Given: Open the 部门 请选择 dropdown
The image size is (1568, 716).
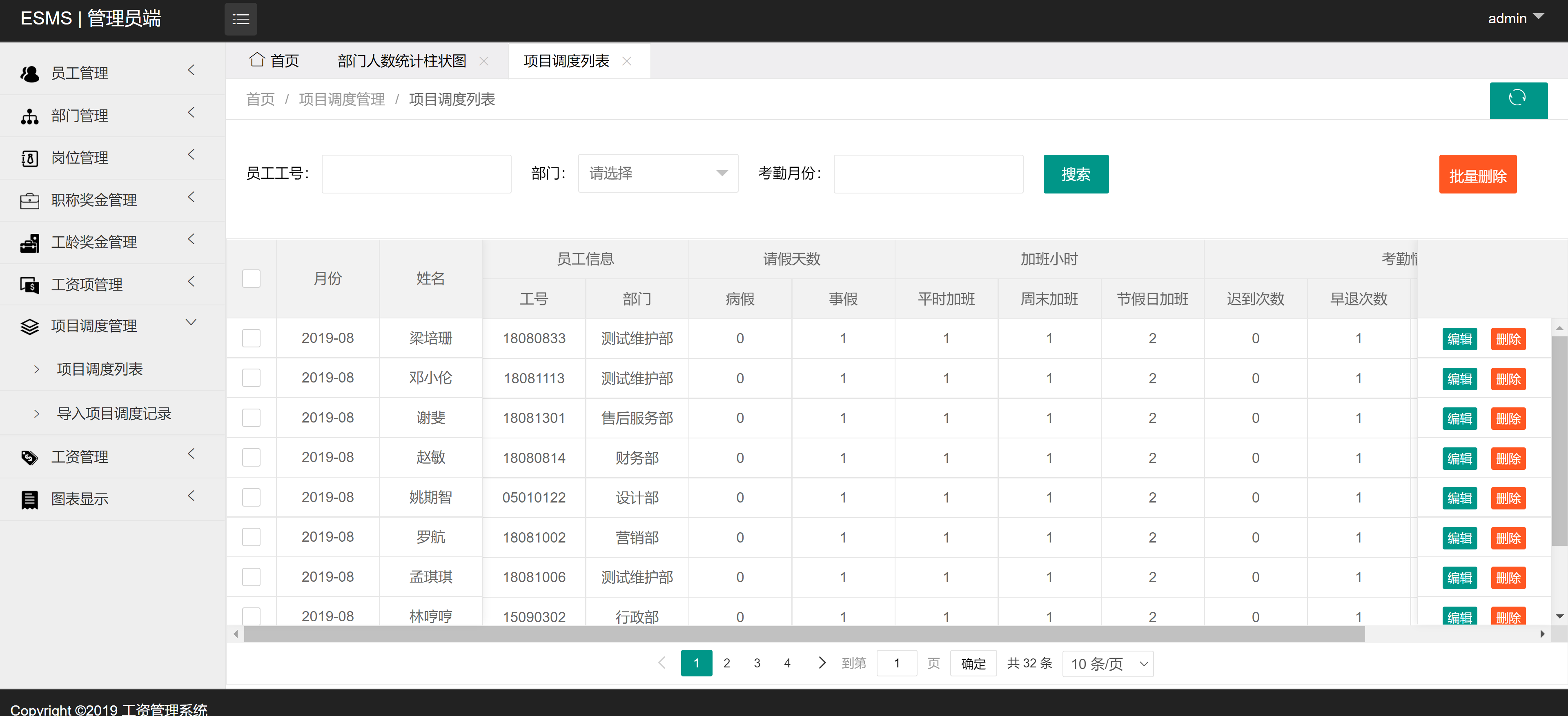Looking at the screenshot, I should coord(657,173).
